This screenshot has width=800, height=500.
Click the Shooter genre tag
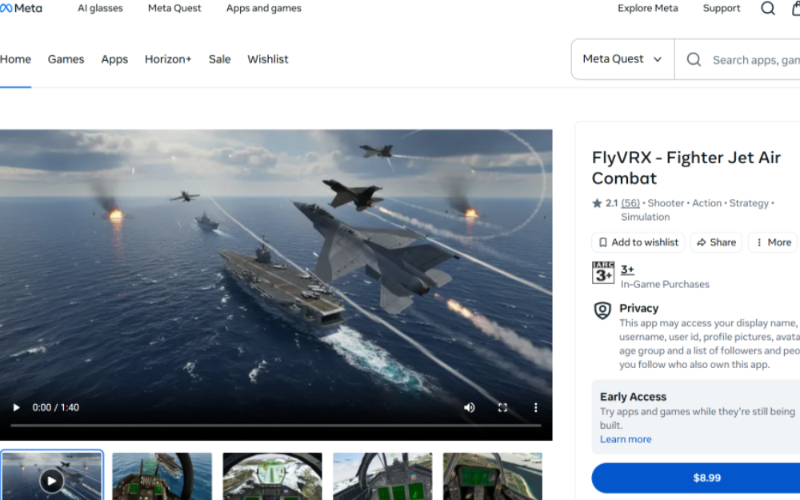[x=666, y=203]
